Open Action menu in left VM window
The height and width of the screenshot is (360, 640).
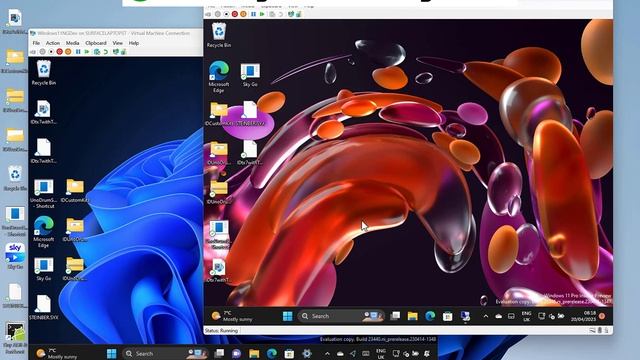tap(53, 43)
